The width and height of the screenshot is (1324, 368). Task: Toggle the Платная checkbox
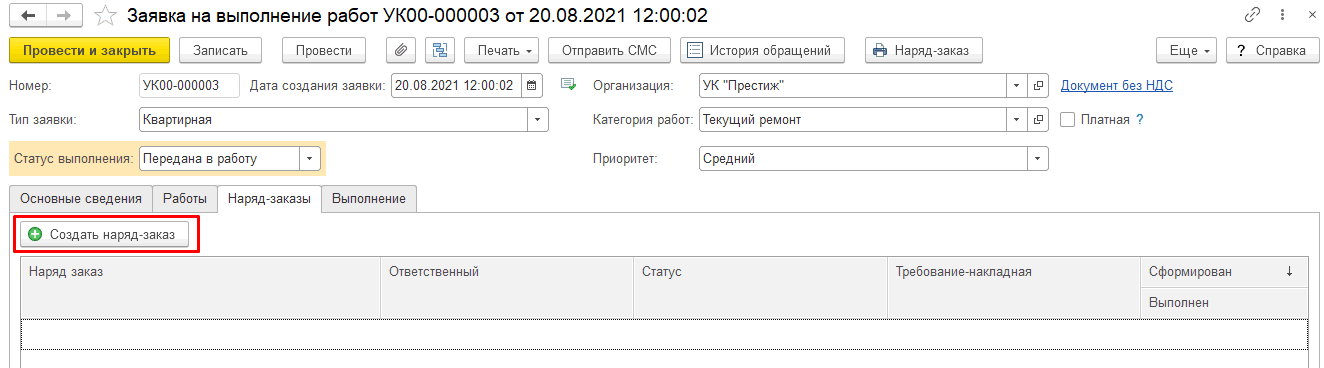[x=1067, y=120]
